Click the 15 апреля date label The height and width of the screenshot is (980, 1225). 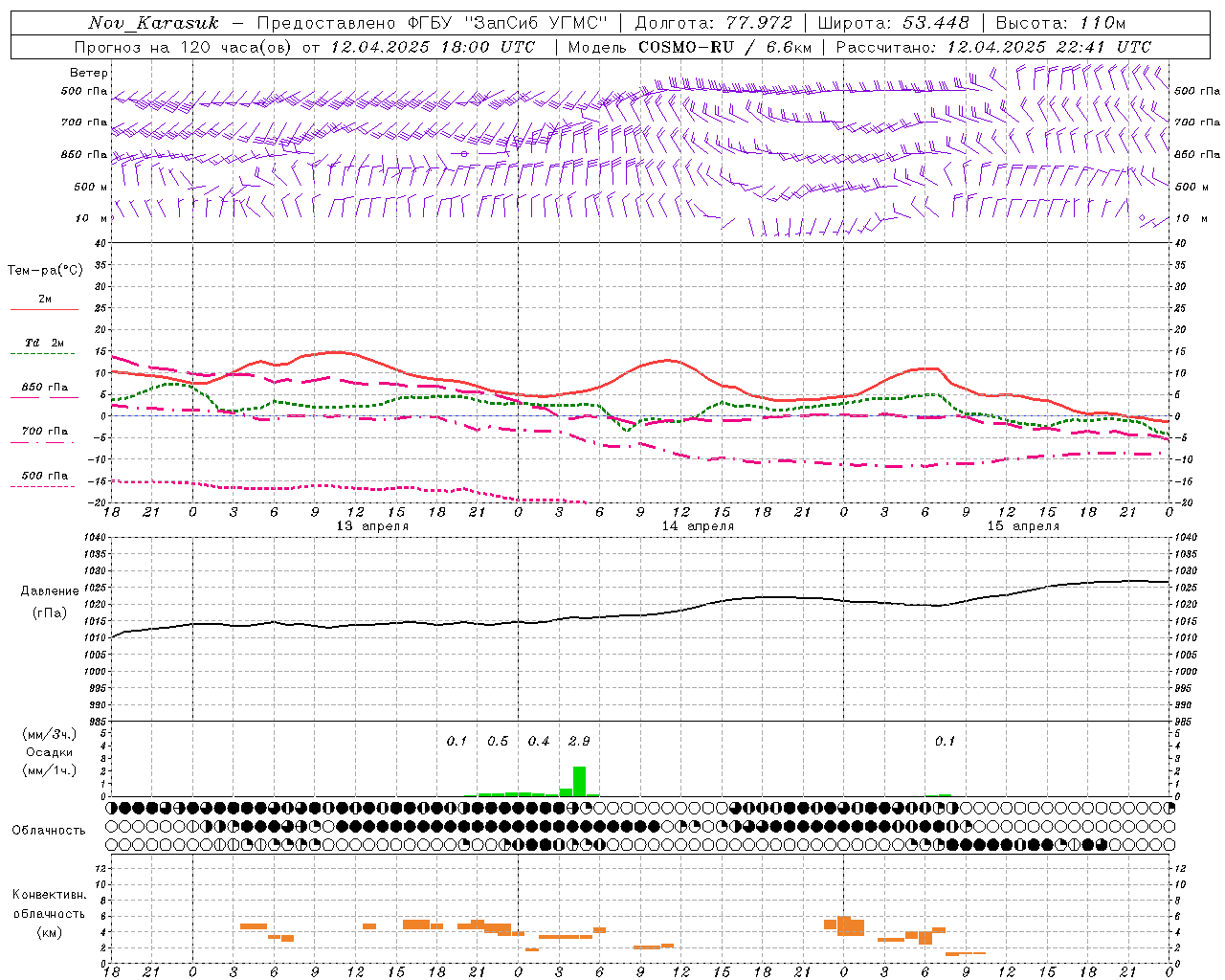(1023, 526)
